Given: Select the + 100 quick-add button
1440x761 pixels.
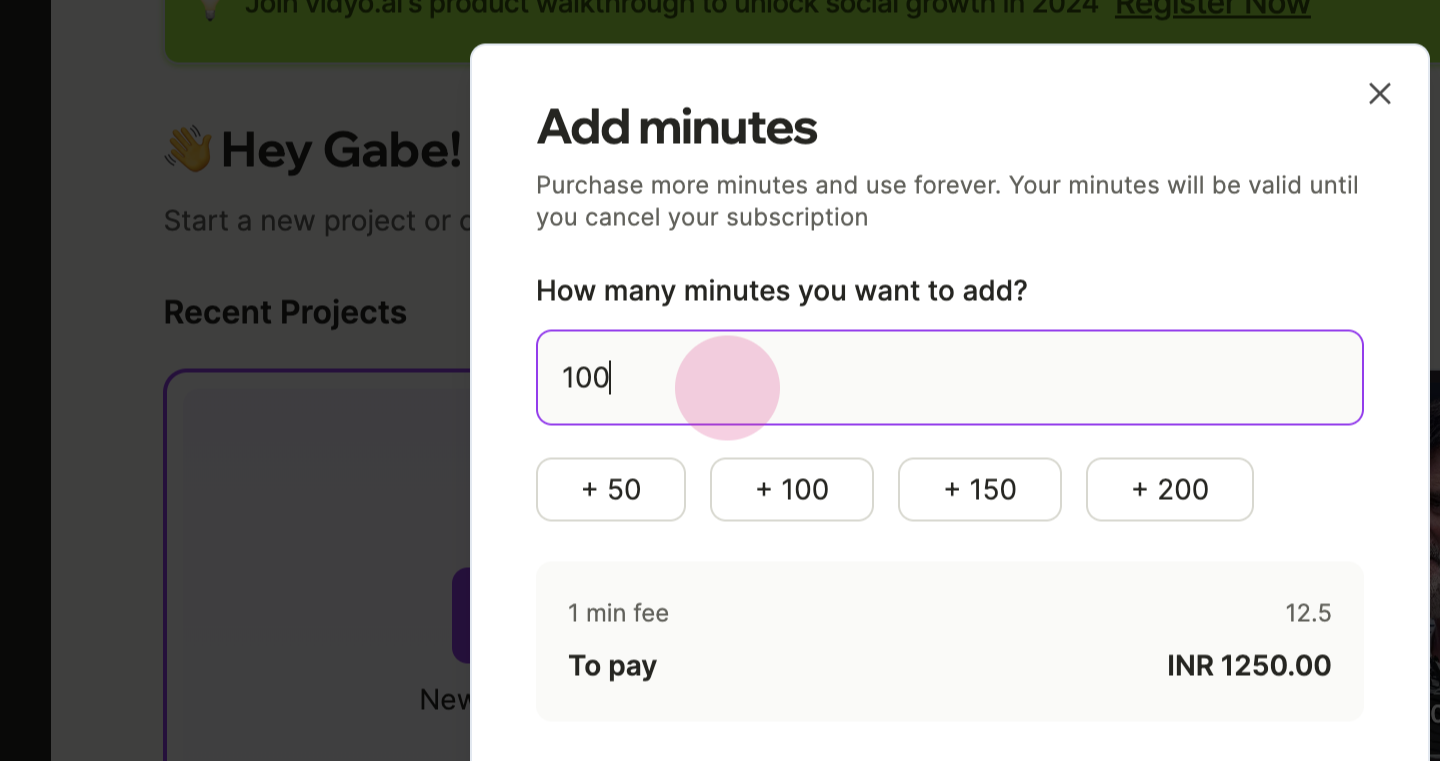Looking at the screenshot, I should coord(792,489).
